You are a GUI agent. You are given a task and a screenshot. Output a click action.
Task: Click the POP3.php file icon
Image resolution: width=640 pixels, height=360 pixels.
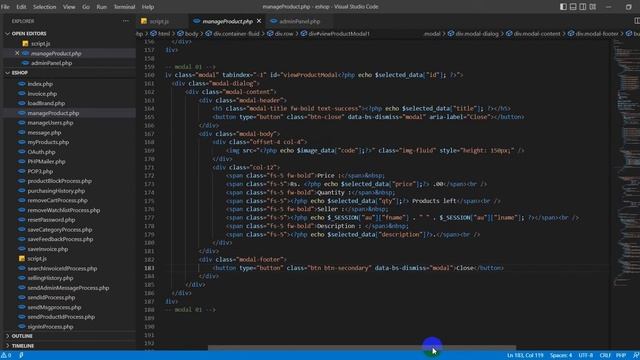click(22, 171)
